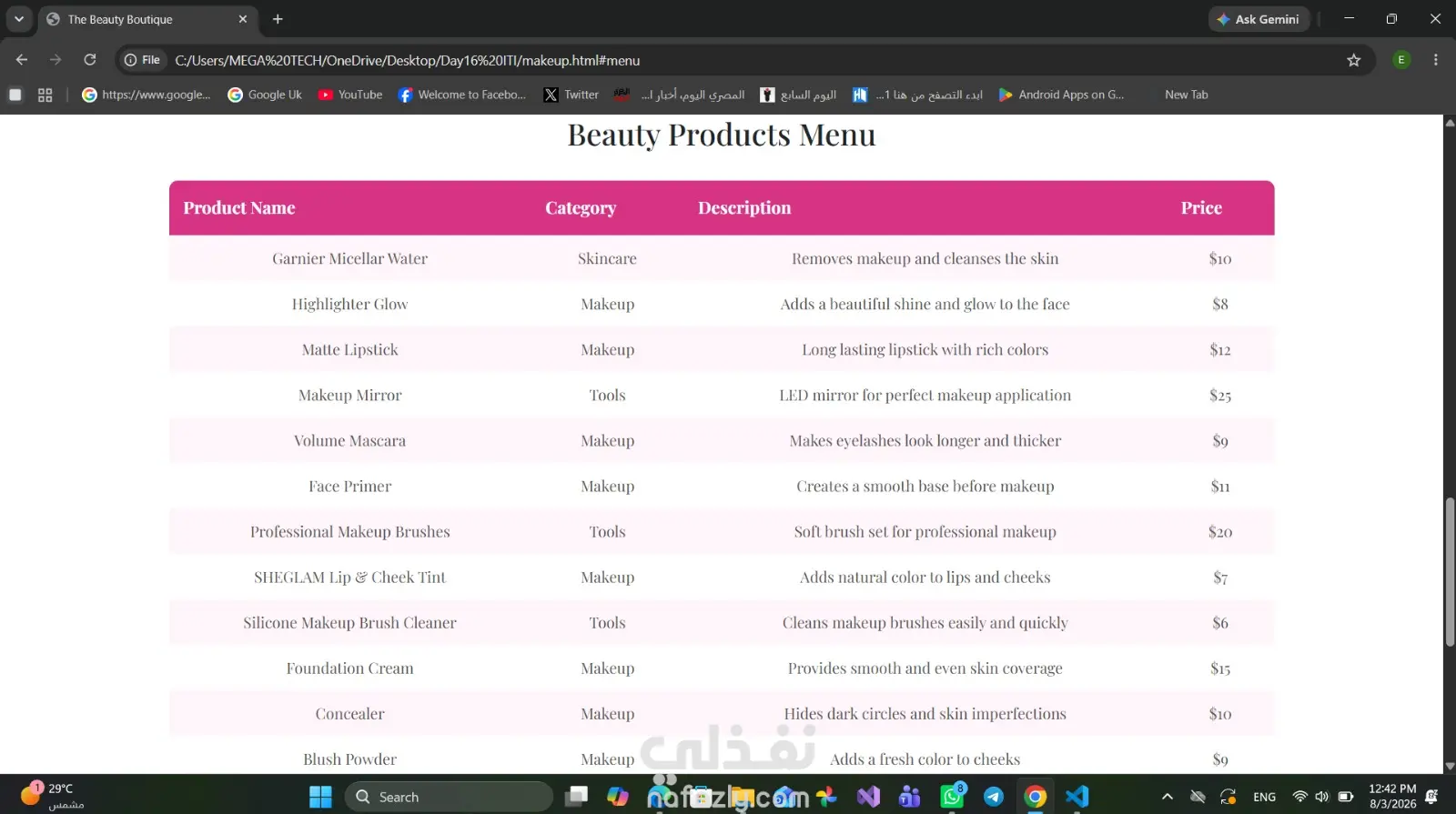Screen dimensions: 1456x814
Task: Open WhatsApp from the taskbar
Action: [953, 797]
